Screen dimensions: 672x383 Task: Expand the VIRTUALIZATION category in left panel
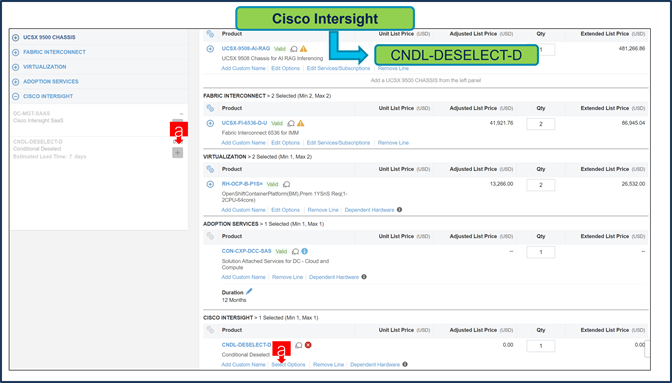(x=15, y=67)
